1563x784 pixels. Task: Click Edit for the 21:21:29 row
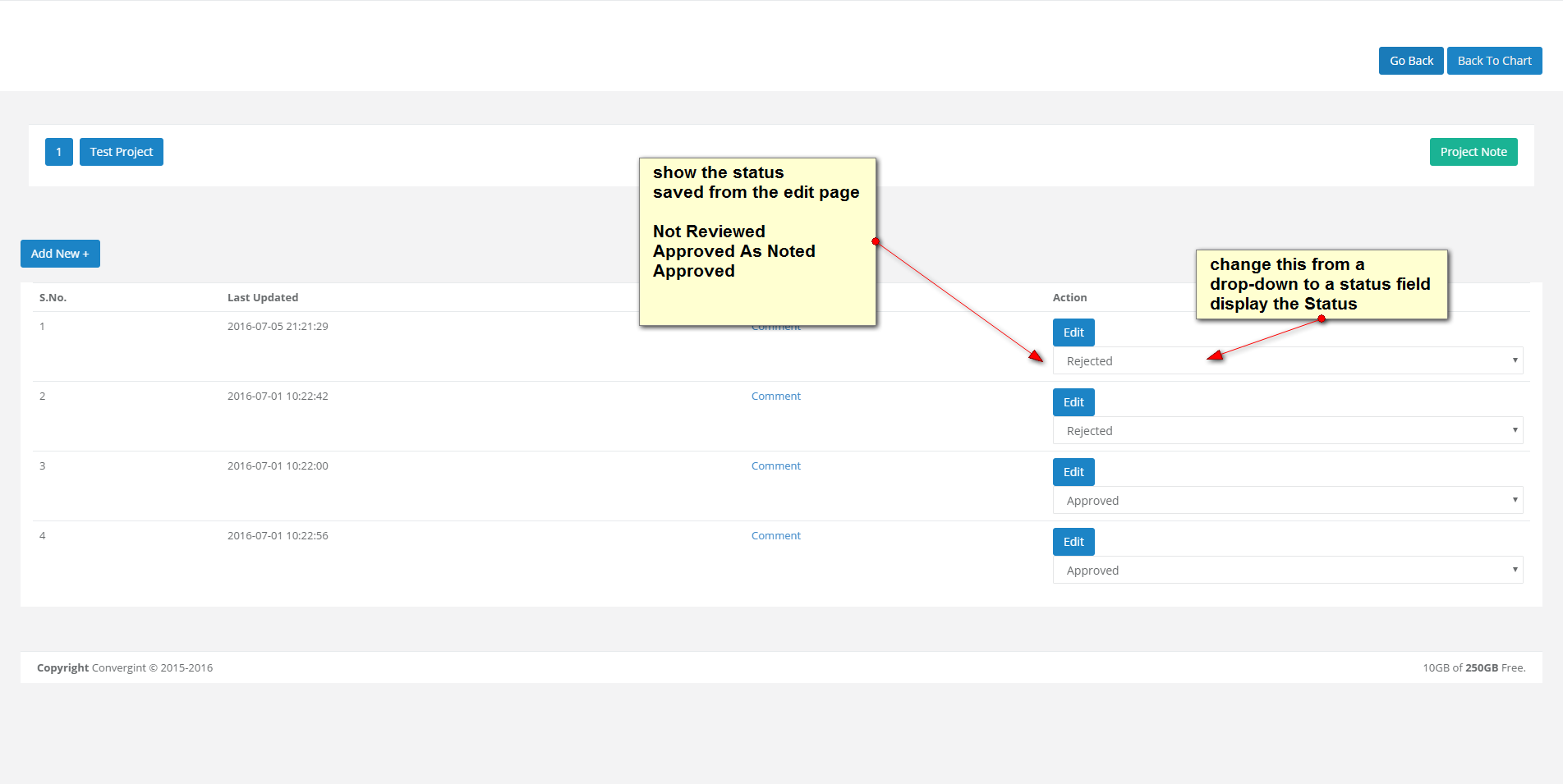pyautogui.click(x=1073, y=332)
